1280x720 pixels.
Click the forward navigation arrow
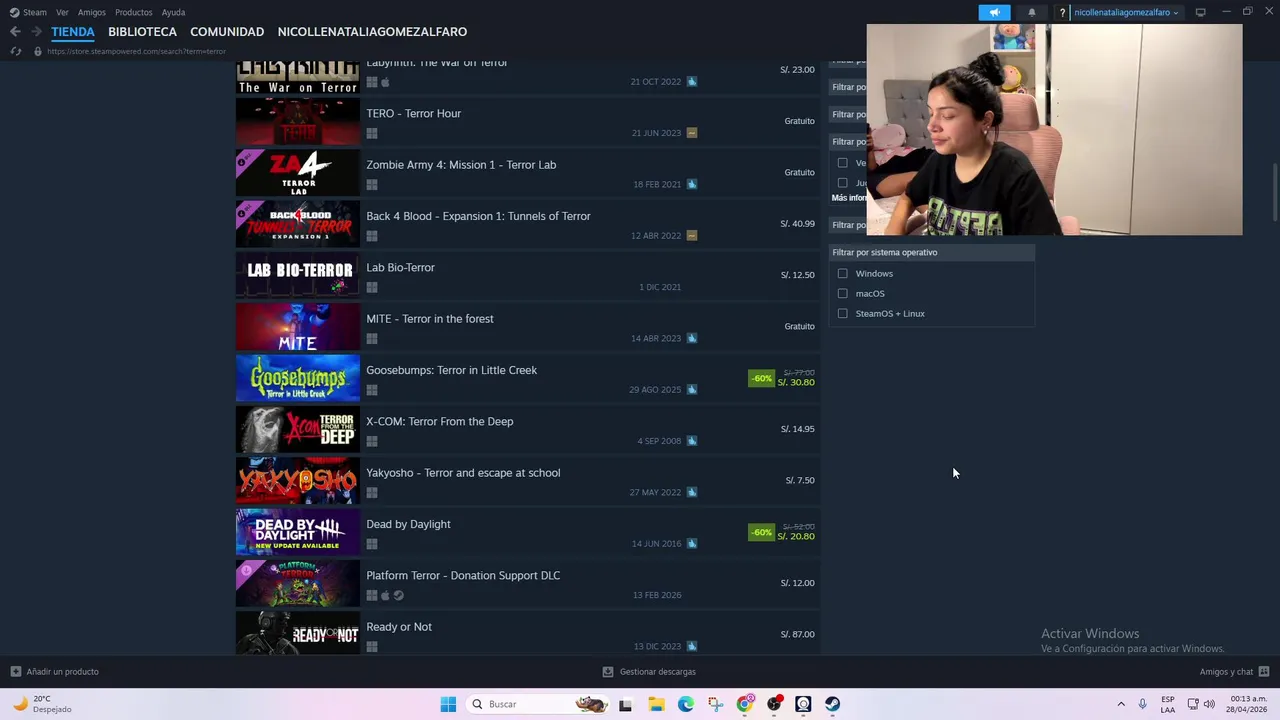(36, 32)
